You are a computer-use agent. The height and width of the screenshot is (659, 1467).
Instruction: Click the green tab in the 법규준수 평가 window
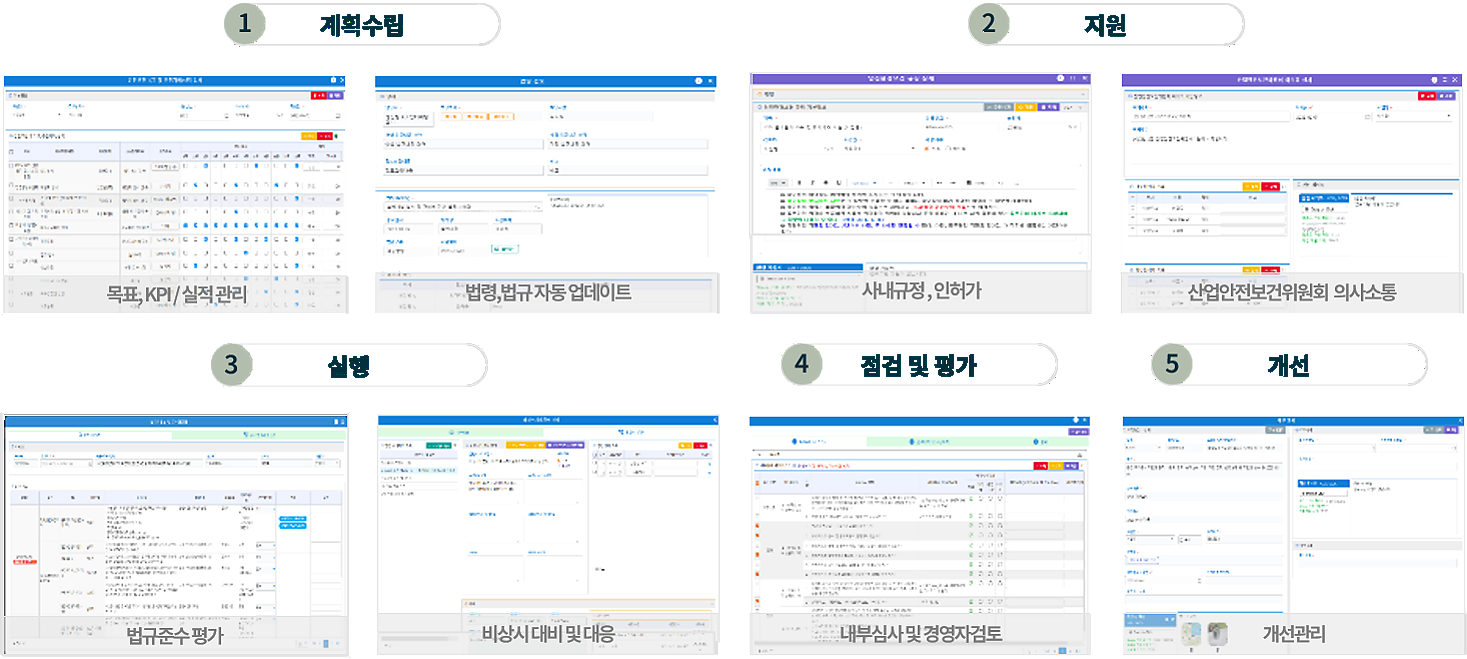pos(258,435)
